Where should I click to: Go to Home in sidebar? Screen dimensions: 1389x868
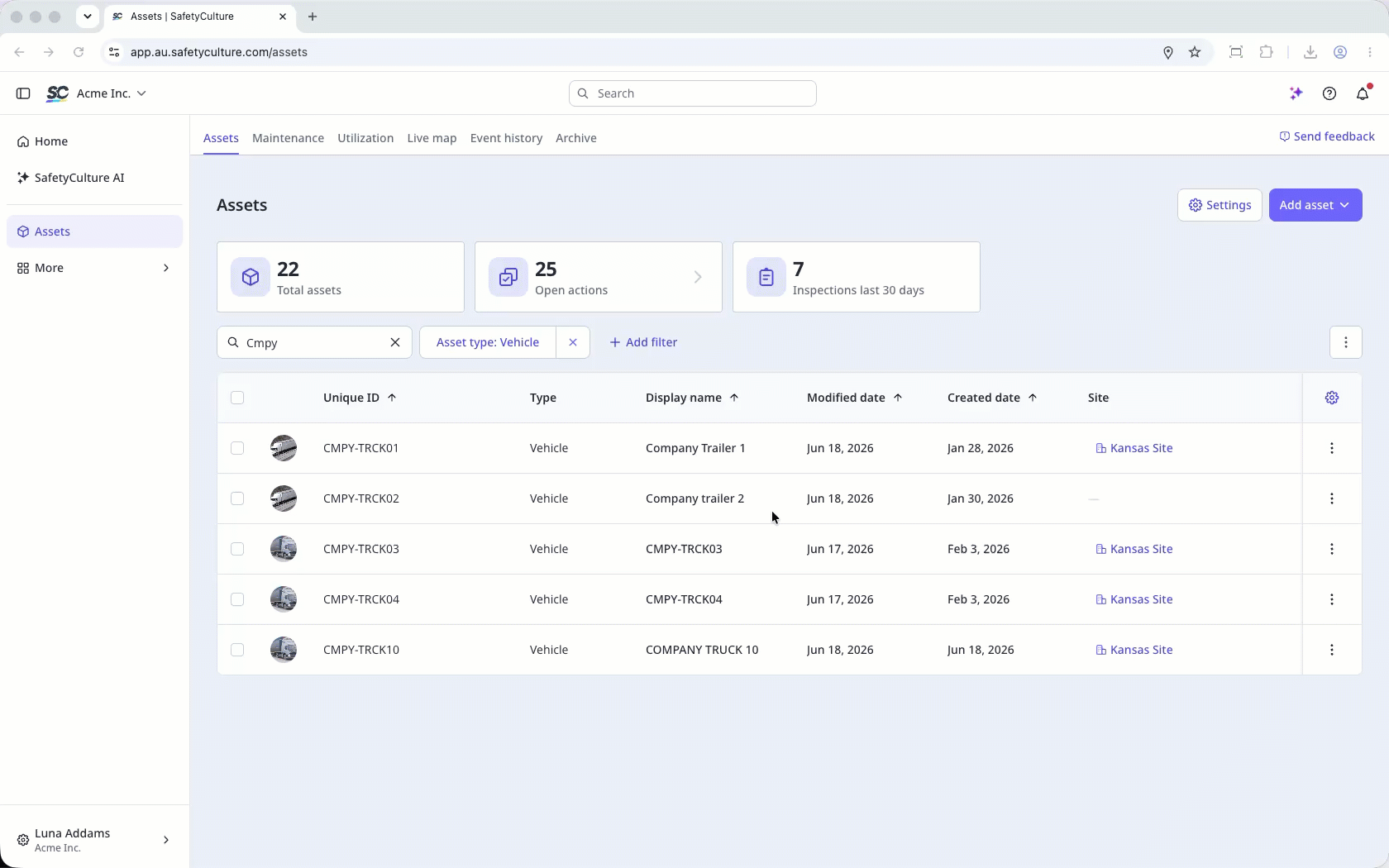[94, 141]
